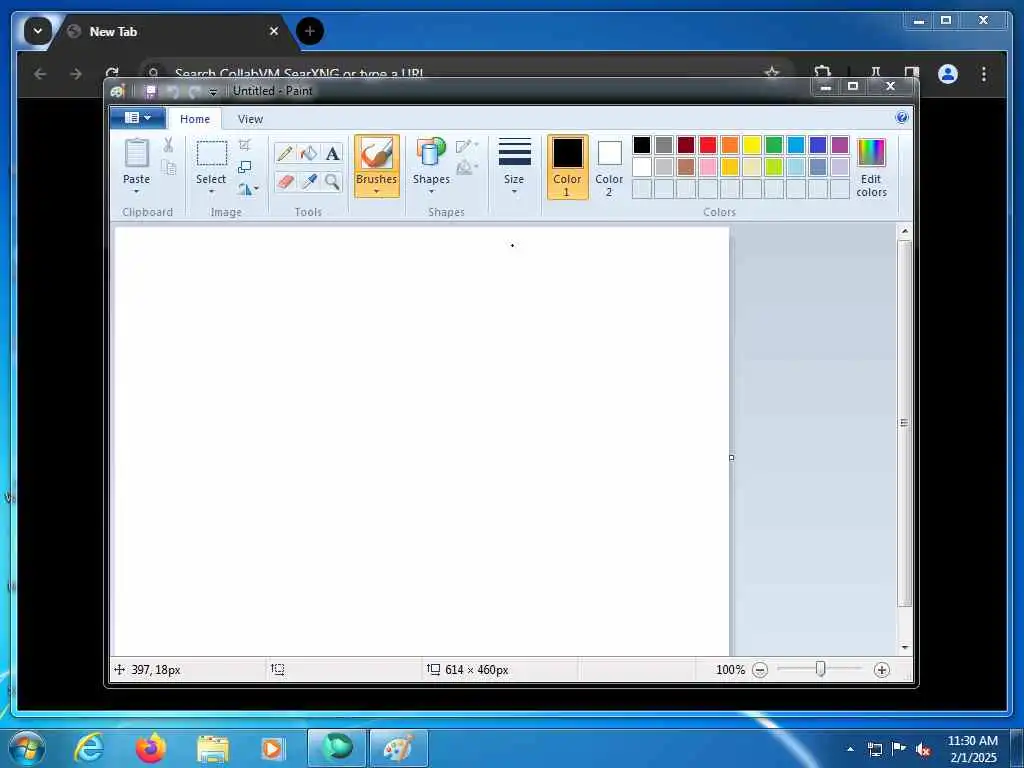Image resolution: width=1024 pixels, height=768 pixels.
Task: Click the Cut scissors icon
Action: [x=168, y=145]
